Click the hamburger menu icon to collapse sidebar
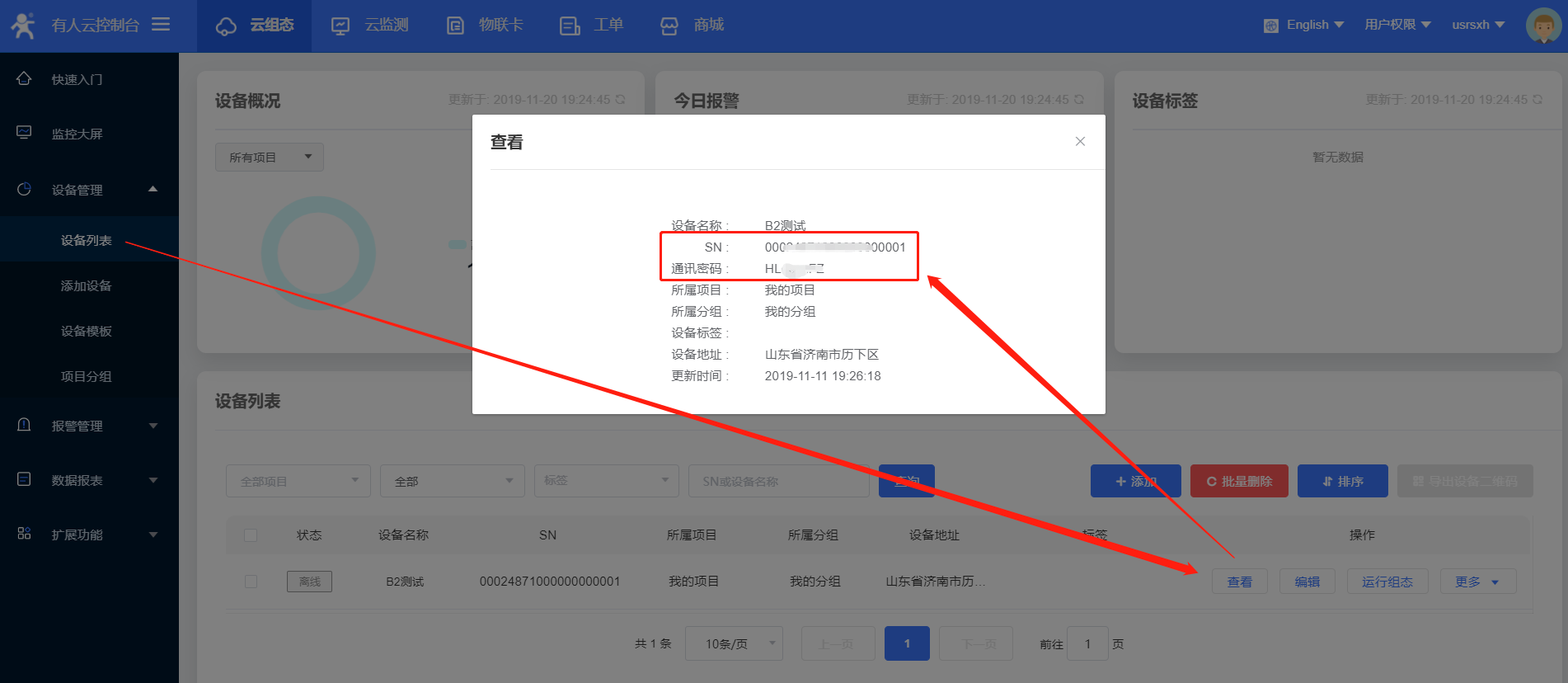Image resolution: width=1568 pixels, height=683 pixels. pyautogui.click(x=161, y=25)
